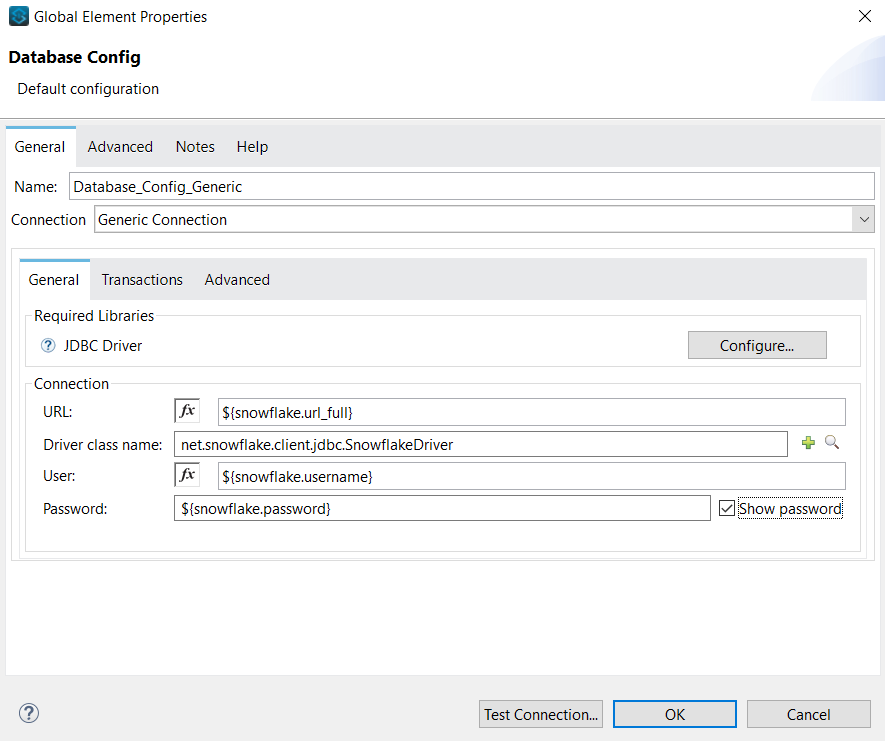Close the Global Element Properties window

(864, 16)
